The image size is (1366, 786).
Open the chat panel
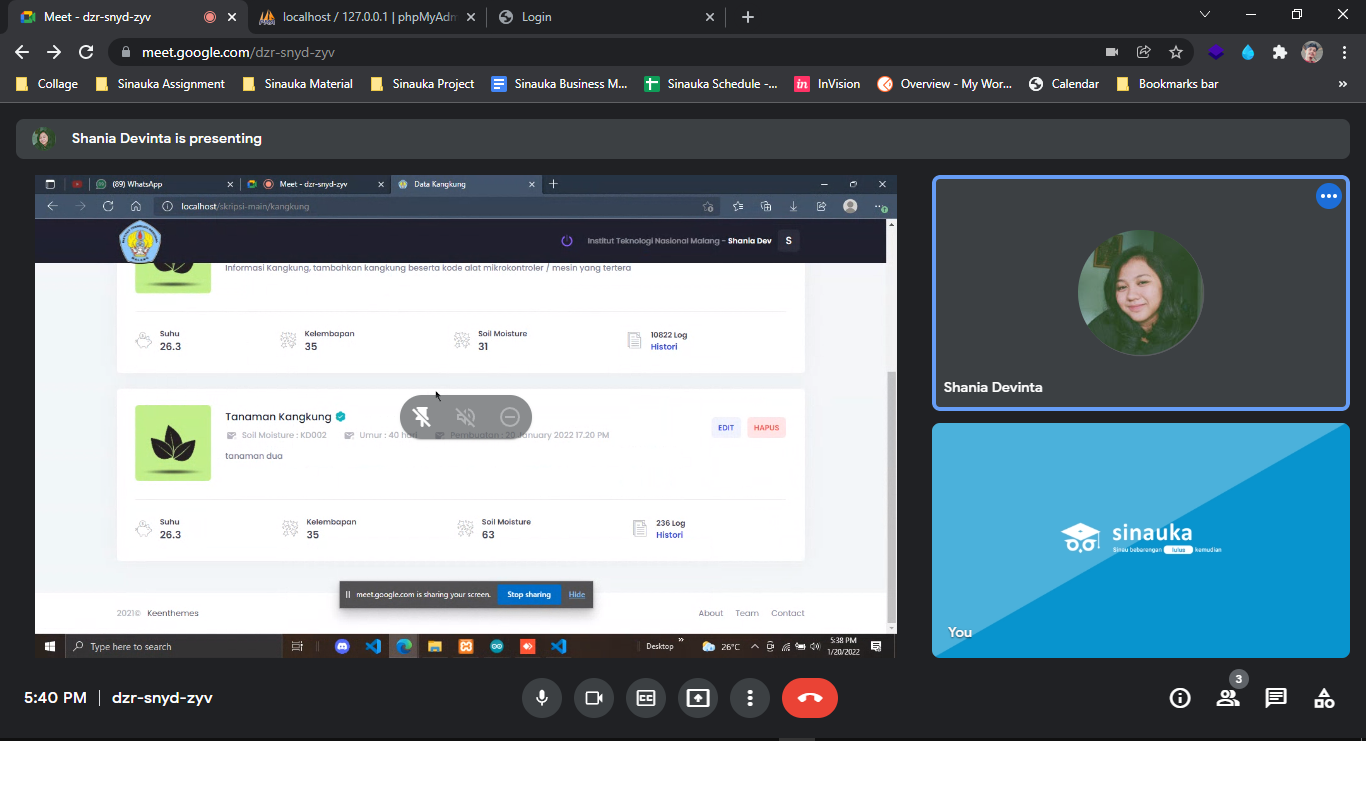(x=1276, y=698)
